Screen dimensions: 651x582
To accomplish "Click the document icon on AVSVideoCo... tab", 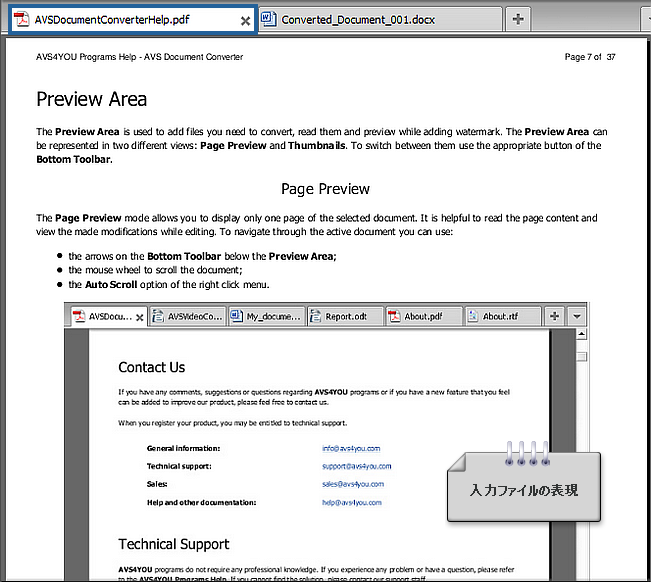I will click(x=157, y=316).
